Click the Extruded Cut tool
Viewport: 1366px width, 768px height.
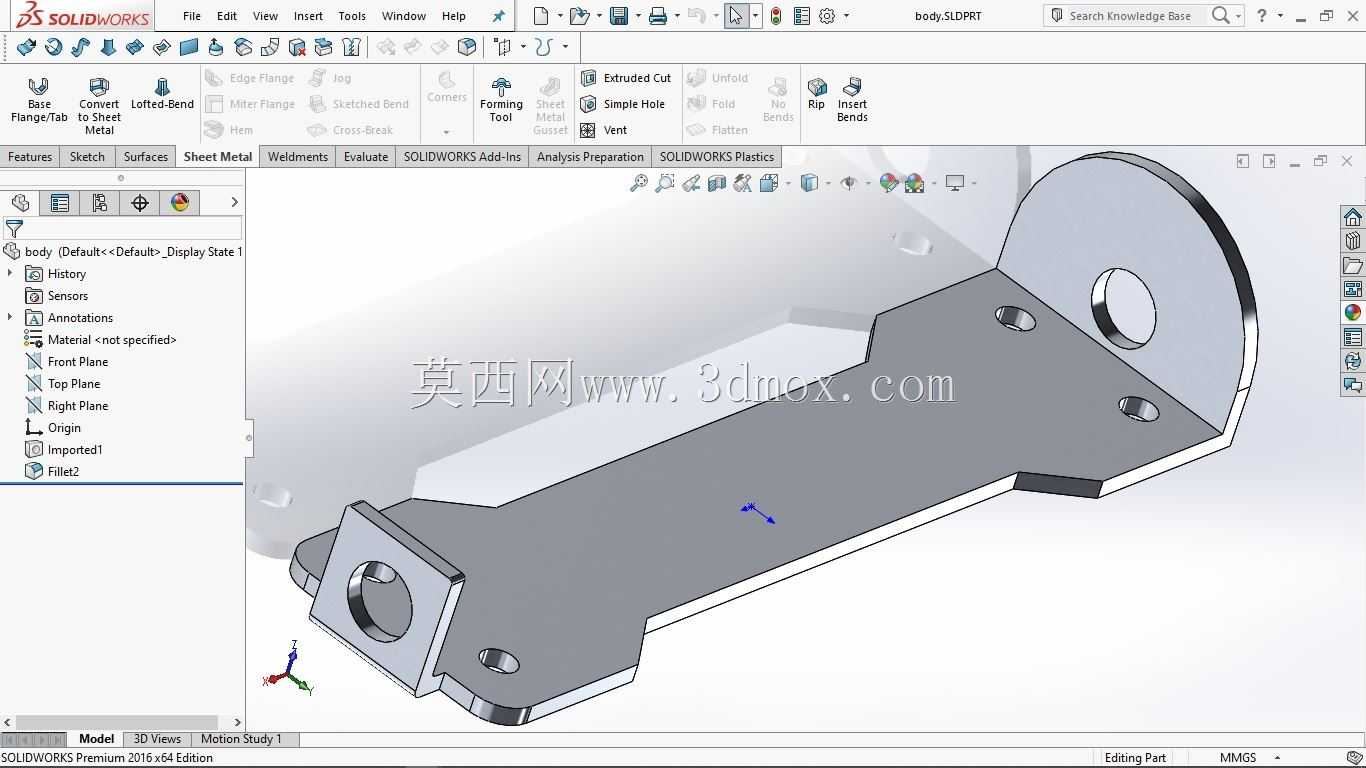(x=626, y=78)
